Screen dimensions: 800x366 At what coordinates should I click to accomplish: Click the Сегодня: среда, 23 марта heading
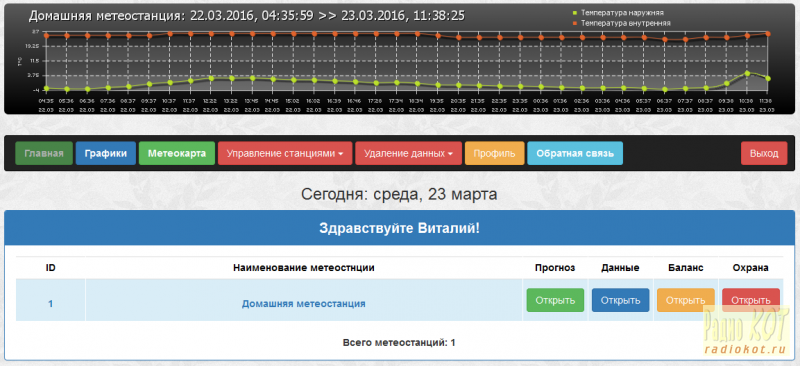[399, 194]
